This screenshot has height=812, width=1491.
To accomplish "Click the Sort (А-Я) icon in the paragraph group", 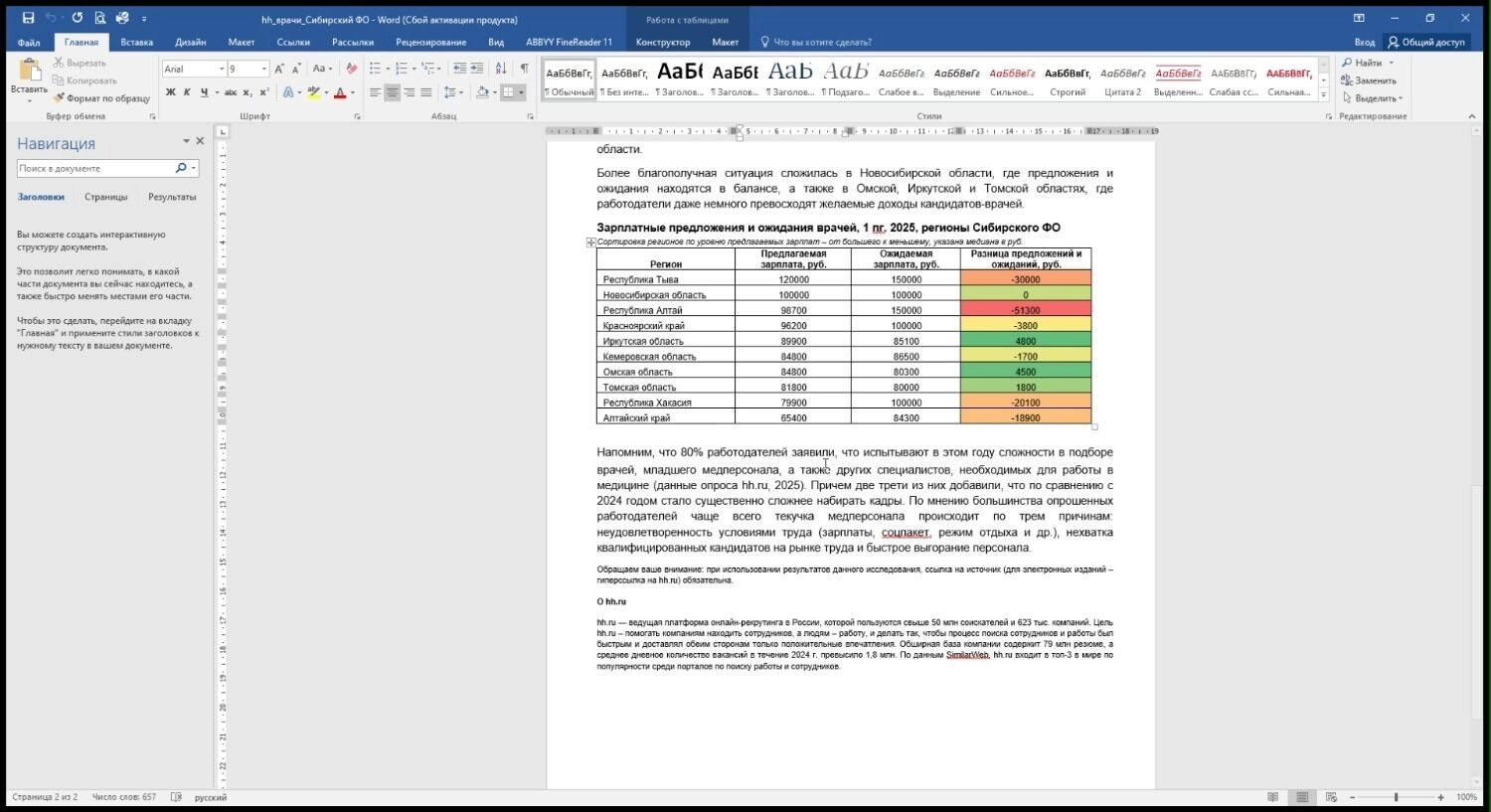I will [500, 69].
